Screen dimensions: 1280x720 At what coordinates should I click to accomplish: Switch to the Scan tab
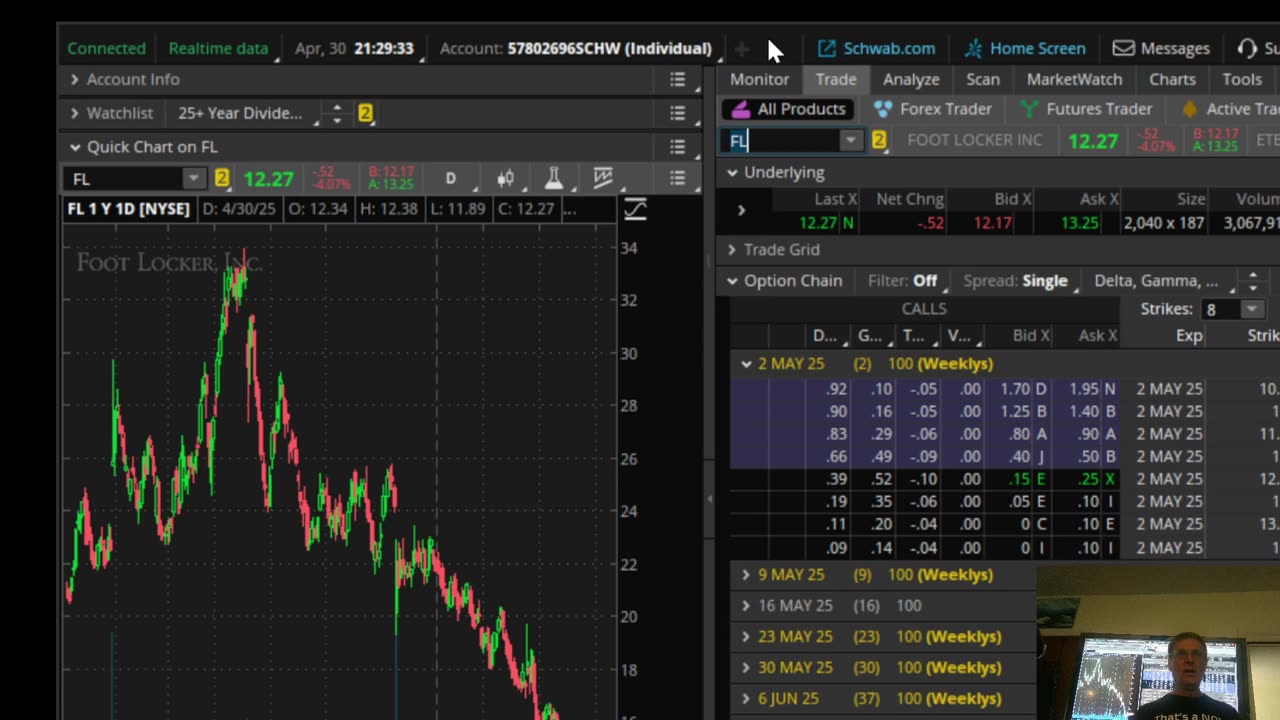click(983, 79)
